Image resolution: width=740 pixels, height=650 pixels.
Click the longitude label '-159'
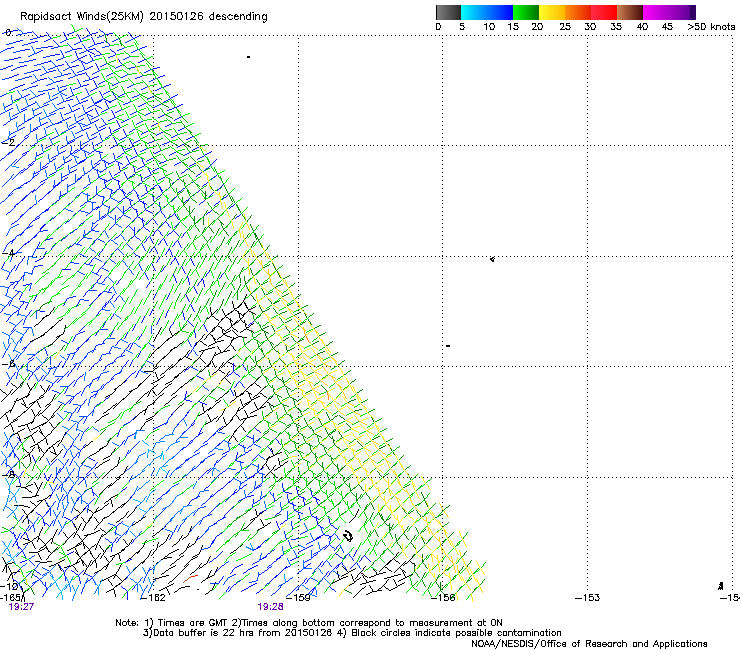point(298,598)
